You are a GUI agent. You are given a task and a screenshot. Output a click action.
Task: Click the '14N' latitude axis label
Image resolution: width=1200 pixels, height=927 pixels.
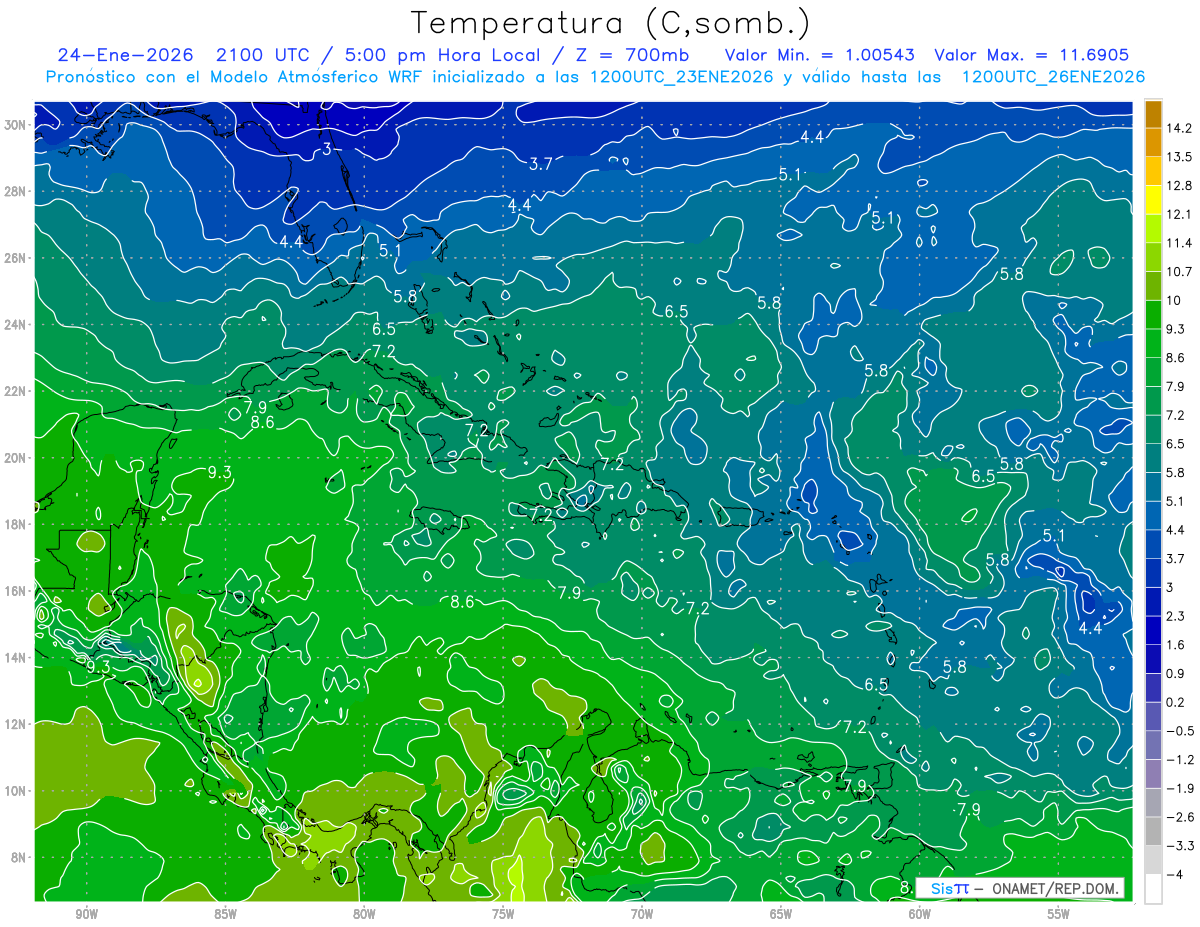pos(17,657)
